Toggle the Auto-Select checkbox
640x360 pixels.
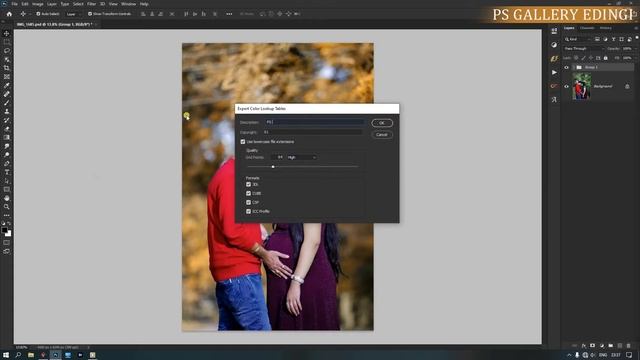pyautogui.click(x=38, y=14)
